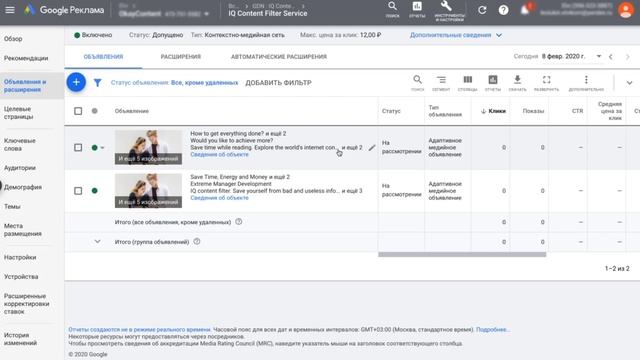Tick the select-all header checkbox
Screen dimensions: 640x360
[x=78, y=111]
